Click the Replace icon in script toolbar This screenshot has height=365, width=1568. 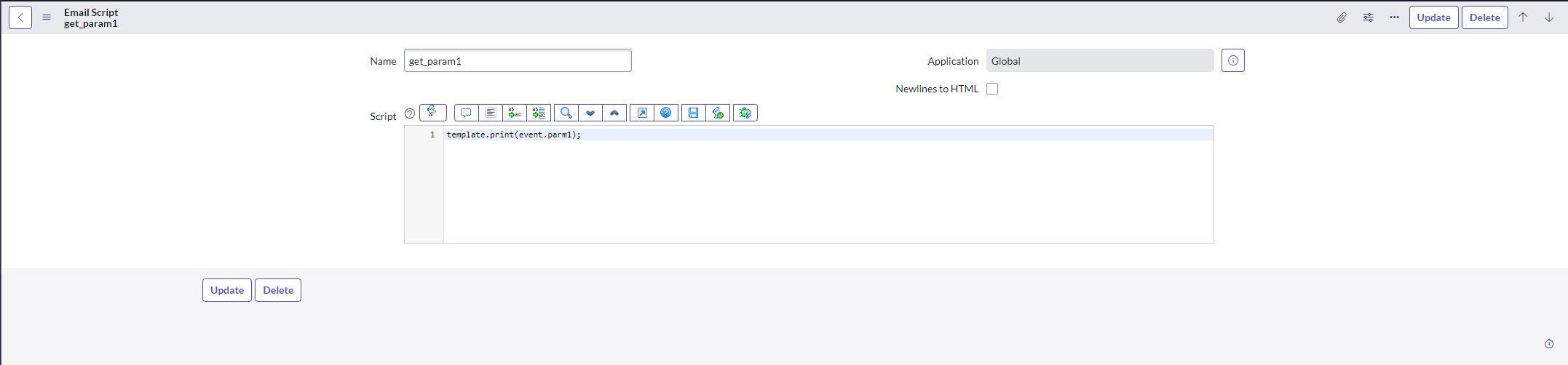(x=515, y=113)
